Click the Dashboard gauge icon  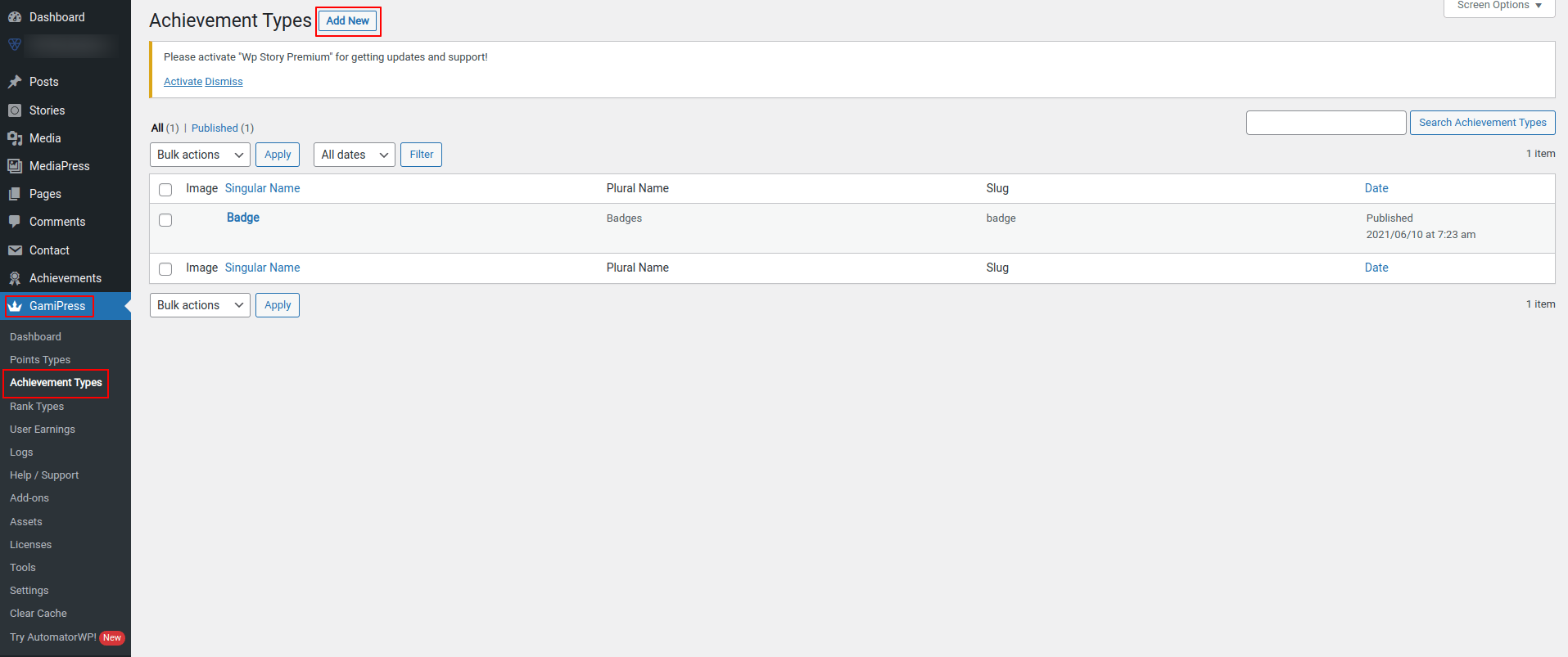click(15, 17)
